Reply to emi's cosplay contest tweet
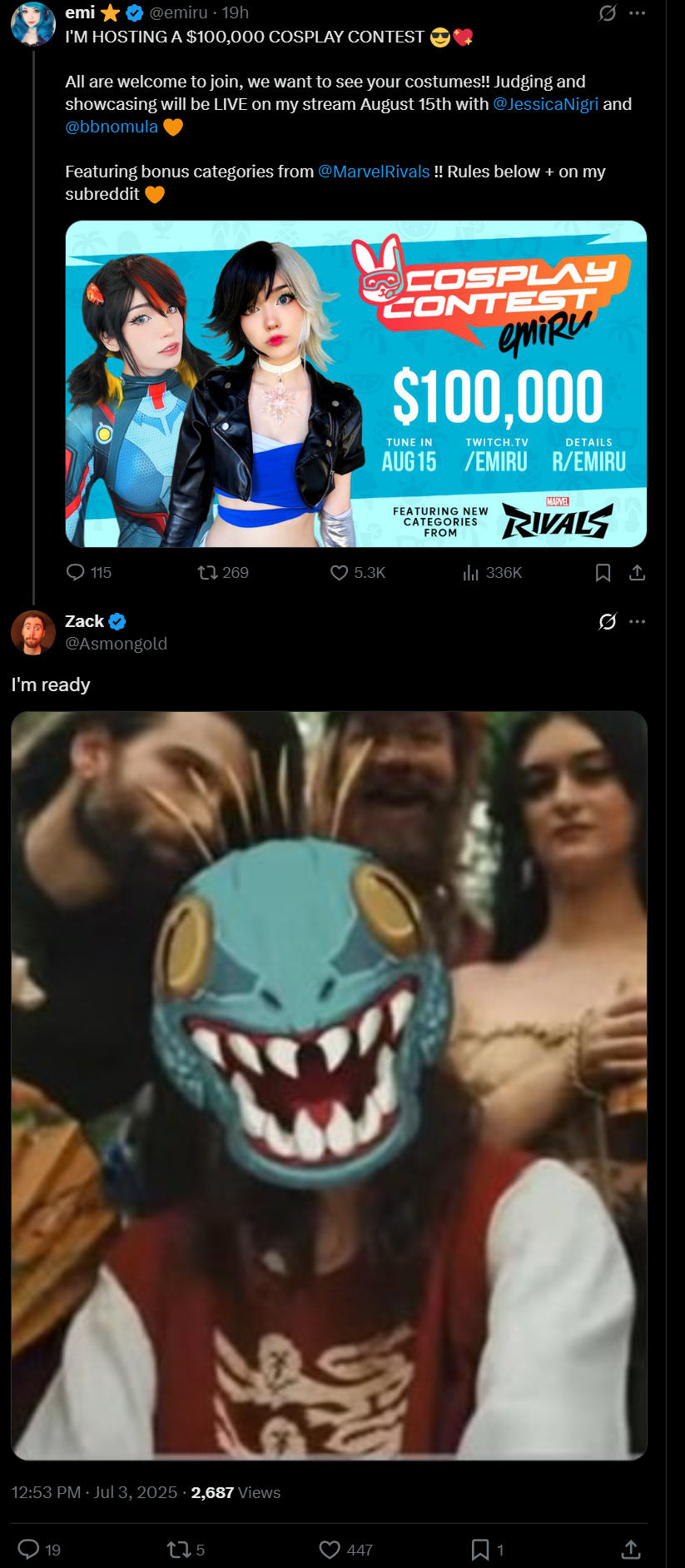Screen dimensions: 685x1568 point(76,572)
